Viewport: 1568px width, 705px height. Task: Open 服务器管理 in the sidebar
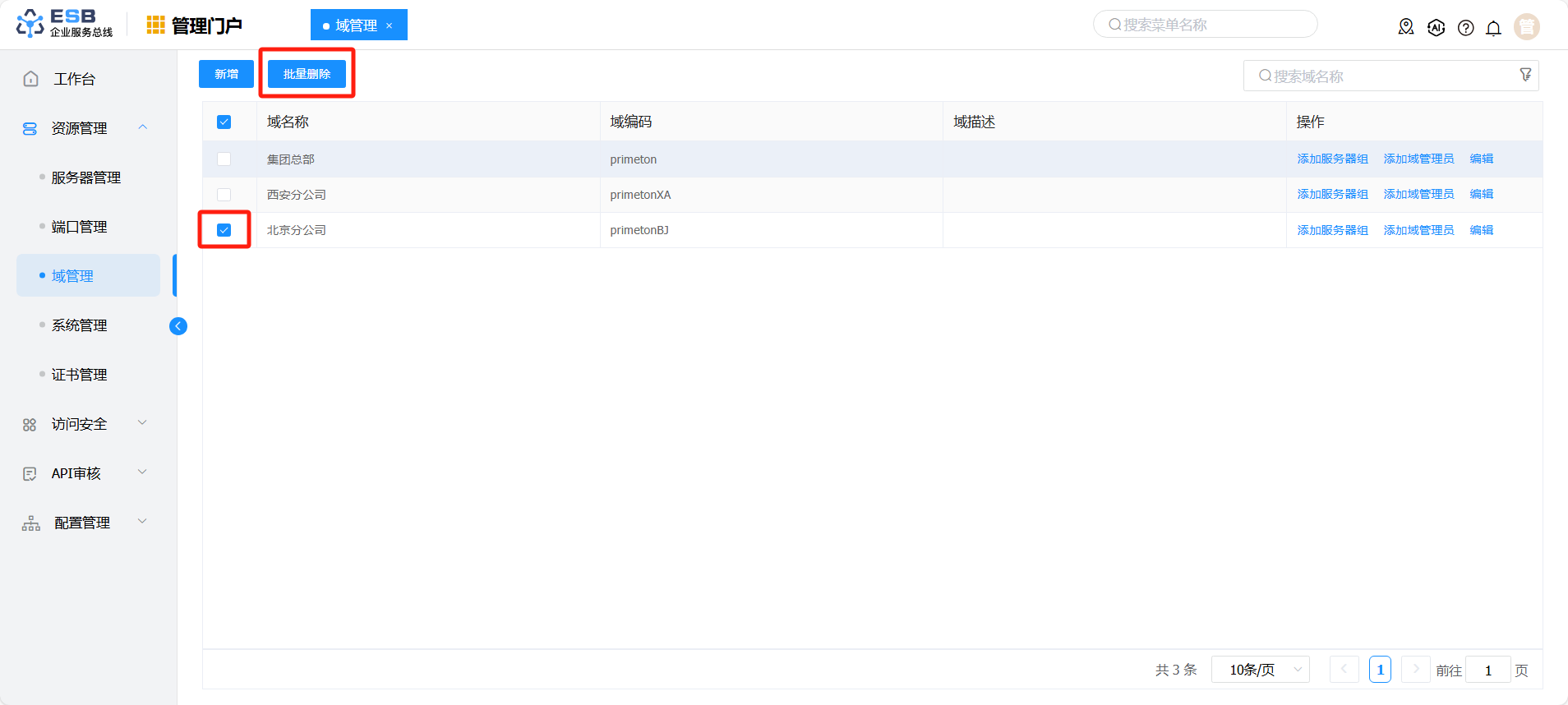pos(85,177)
